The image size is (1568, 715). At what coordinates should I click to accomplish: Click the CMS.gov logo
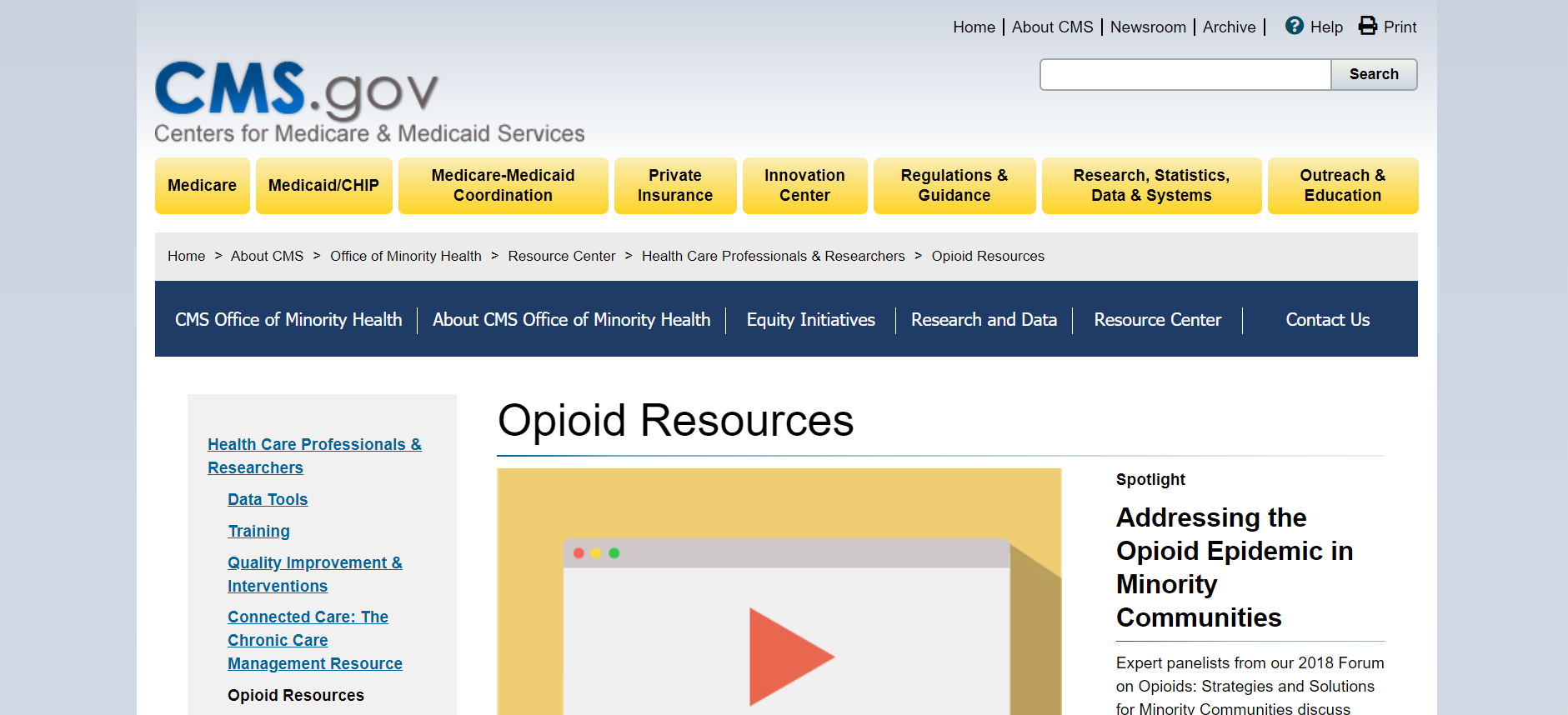point(369,102)
